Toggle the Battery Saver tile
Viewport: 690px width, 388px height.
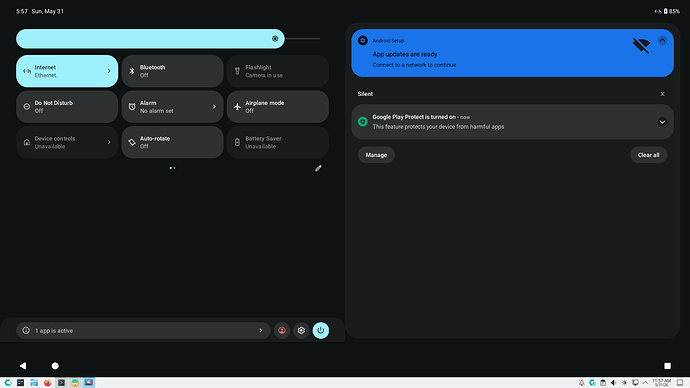coord(278,142)
